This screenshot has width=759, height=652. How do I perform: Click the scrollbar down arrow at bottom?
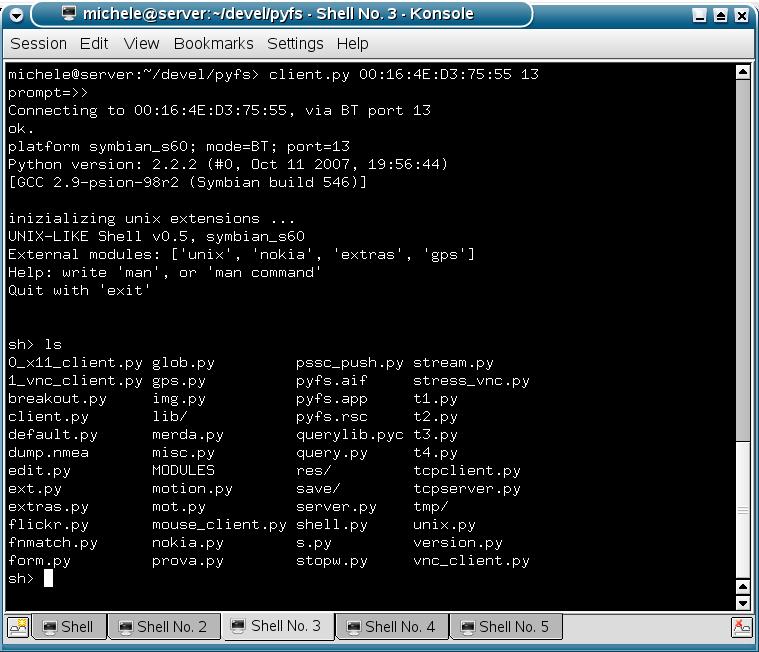point(743,603)
